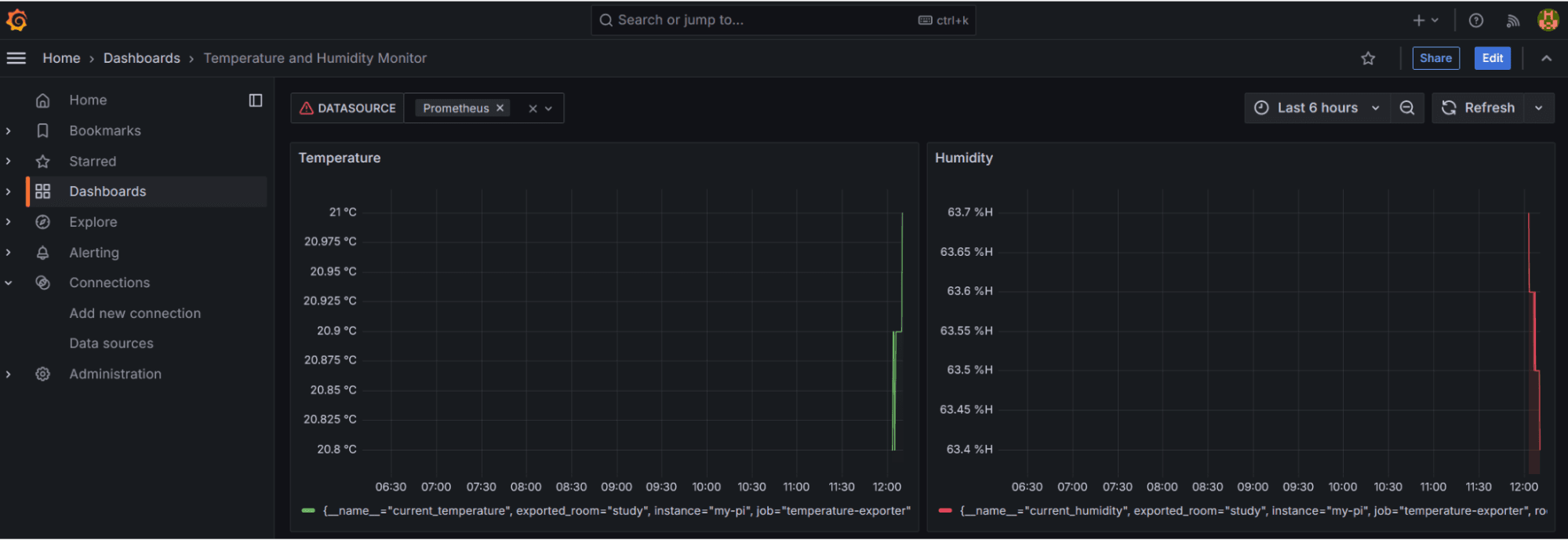Viewport: 1568px width, 540px height.
Task: Toggle red current_humidity legend swatch
Action: click(945, 511)
